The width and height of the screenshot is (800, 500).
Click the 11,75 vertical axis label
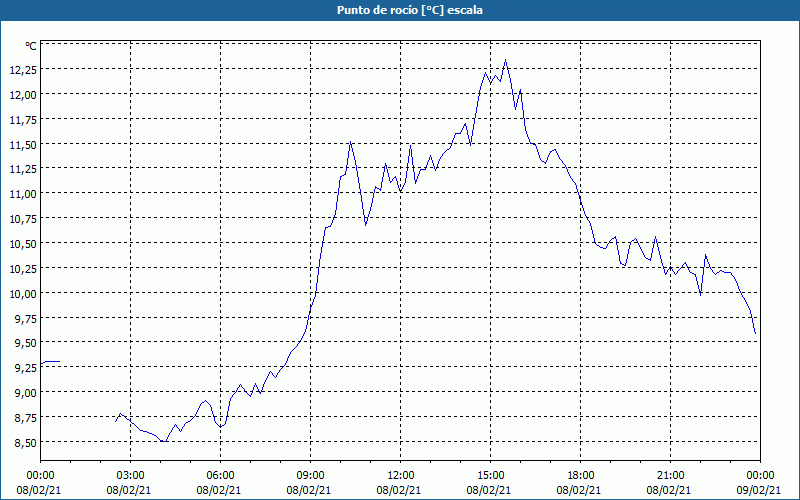[x=23, y=120]
